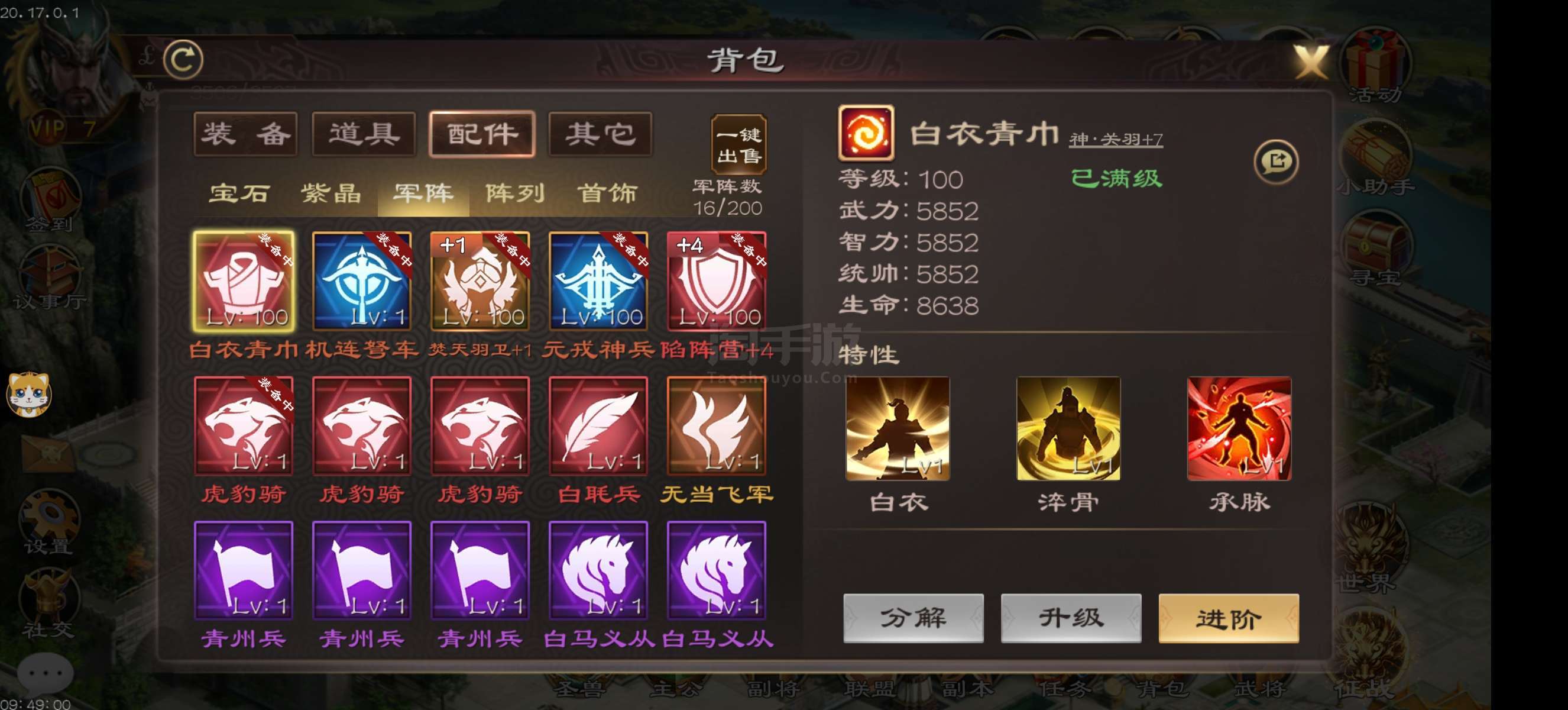The height and width of the screenshot is (710, 1568).
Task: Select the 白毦兵 feather formation icon
Action: coord(598,425)
